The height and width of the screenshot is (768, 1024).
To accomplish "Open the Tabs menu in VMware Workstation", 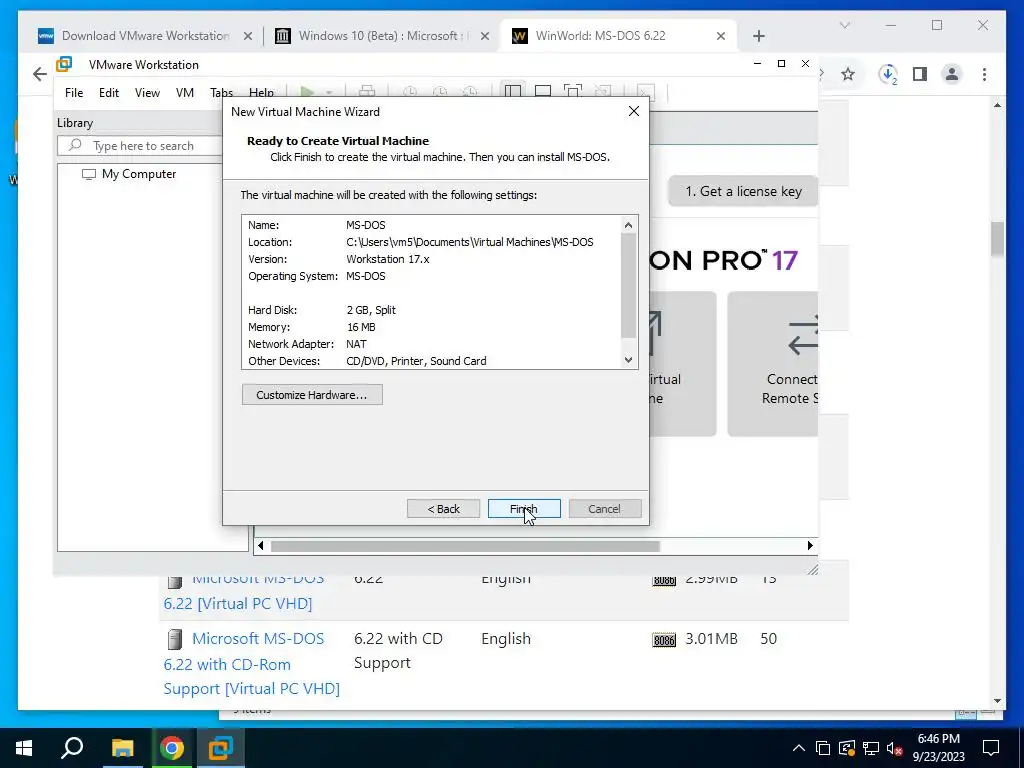I will pyautogui.click(x=221, y=92).
